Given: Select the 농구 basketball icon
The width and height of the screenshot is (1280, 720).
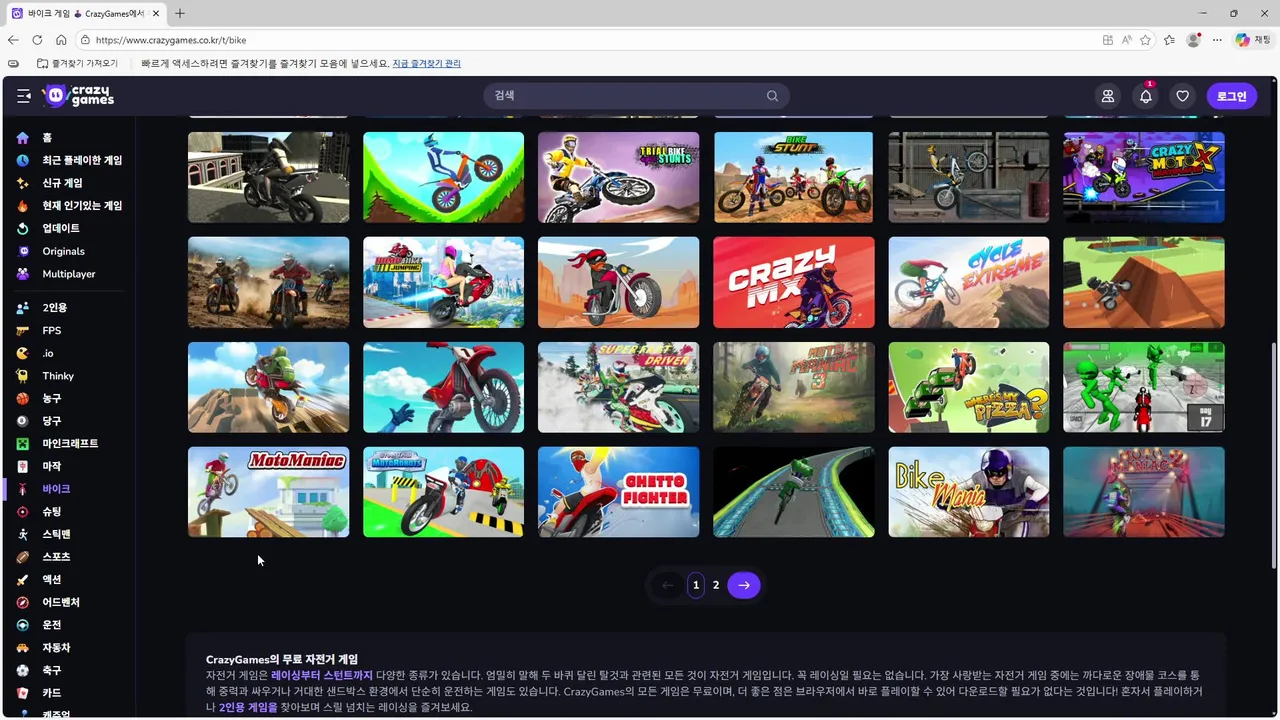Looking at the screenshot, I should (23, 398).
